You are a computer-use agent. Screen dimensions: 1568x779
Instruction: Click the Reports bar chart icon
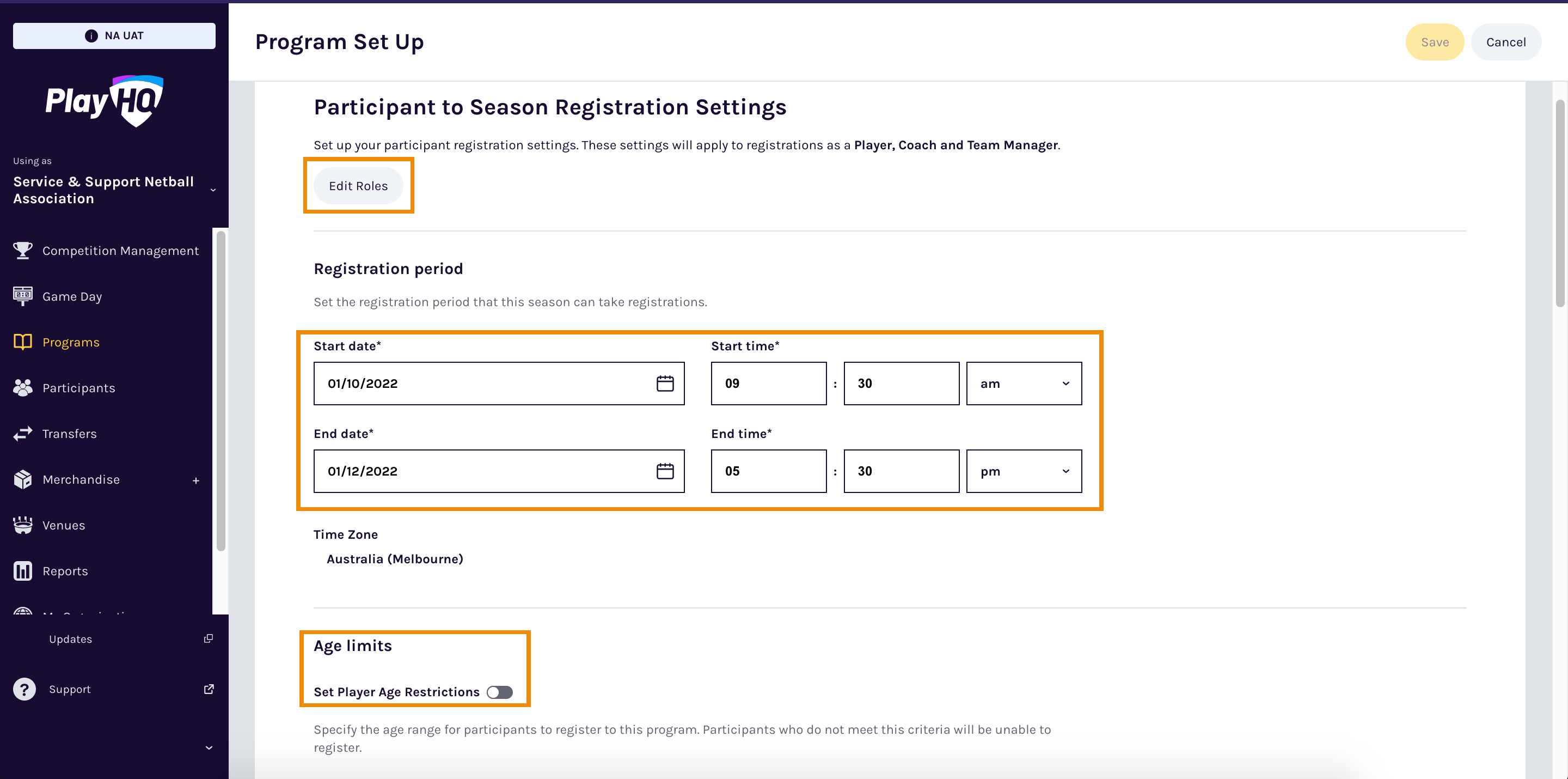(22, 571)
